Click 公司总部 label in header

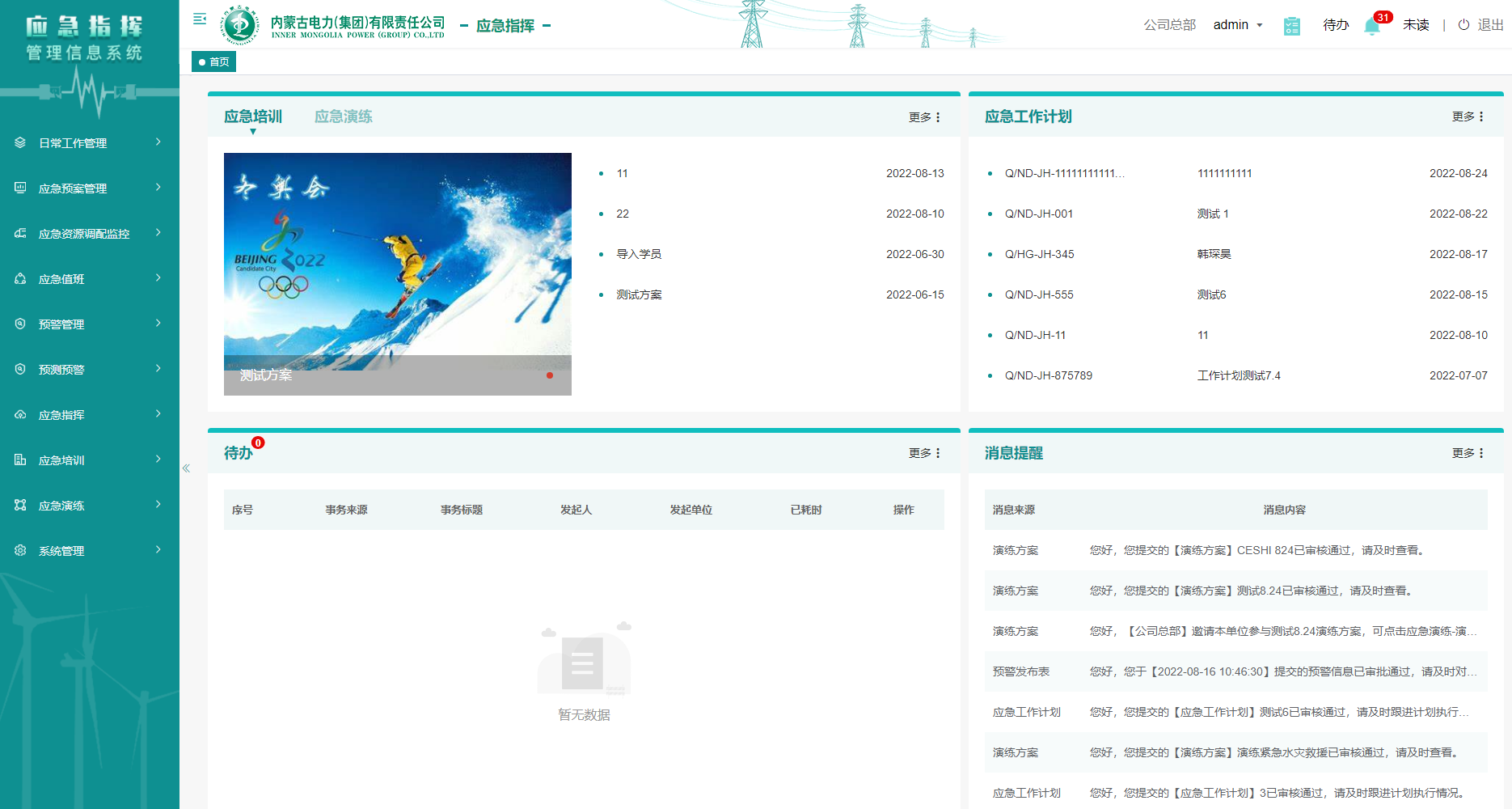[x=1170, y=25]
